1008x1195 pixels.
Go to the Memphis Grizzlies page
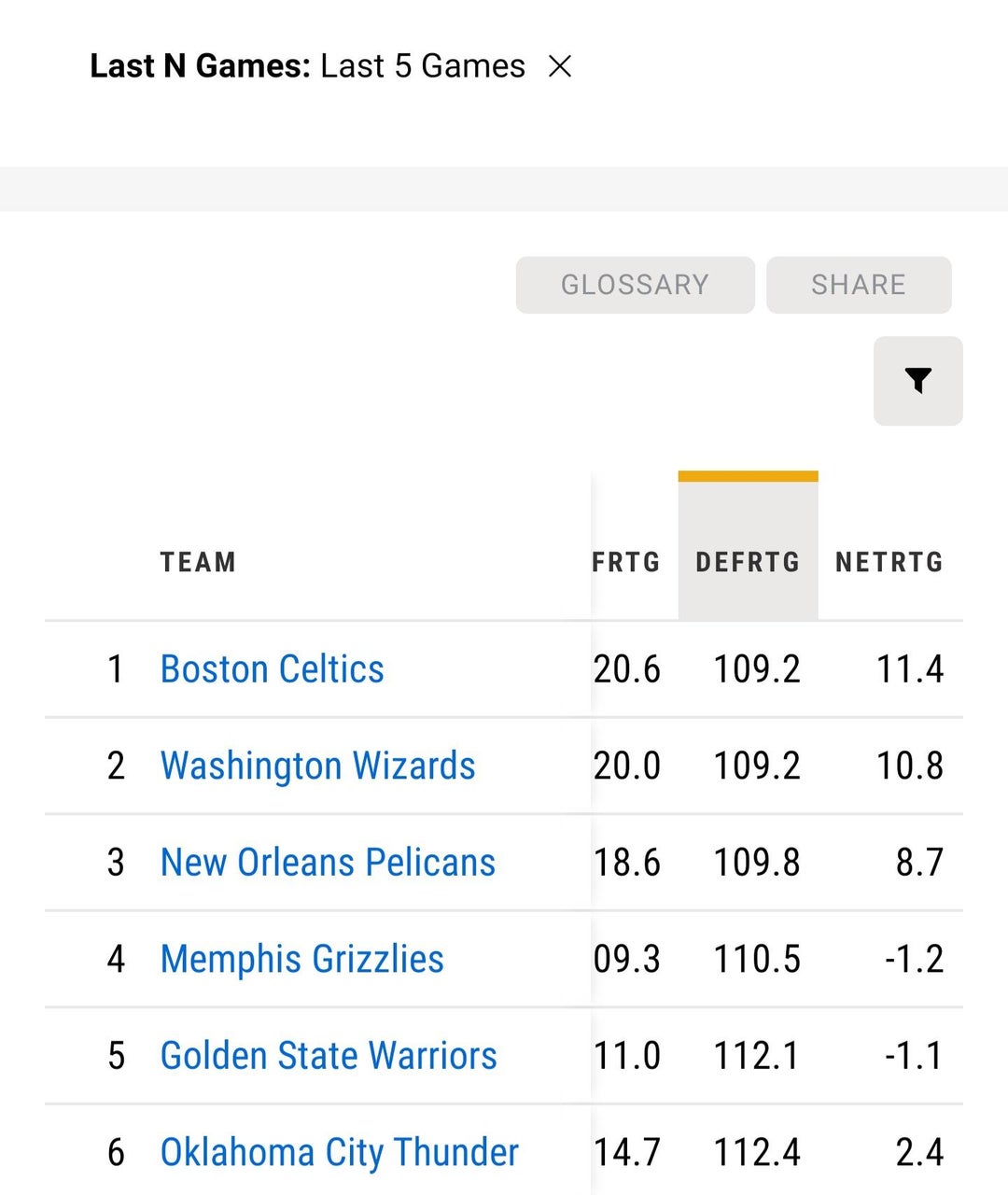pos(301,959)
